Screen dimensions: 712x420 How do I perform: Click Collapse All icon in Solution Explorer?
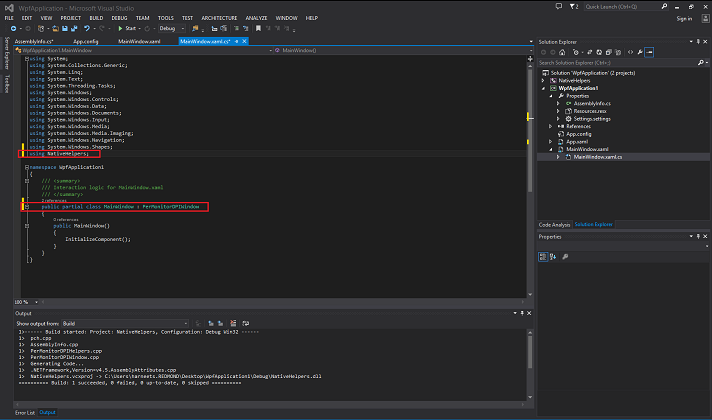point(608,52)
